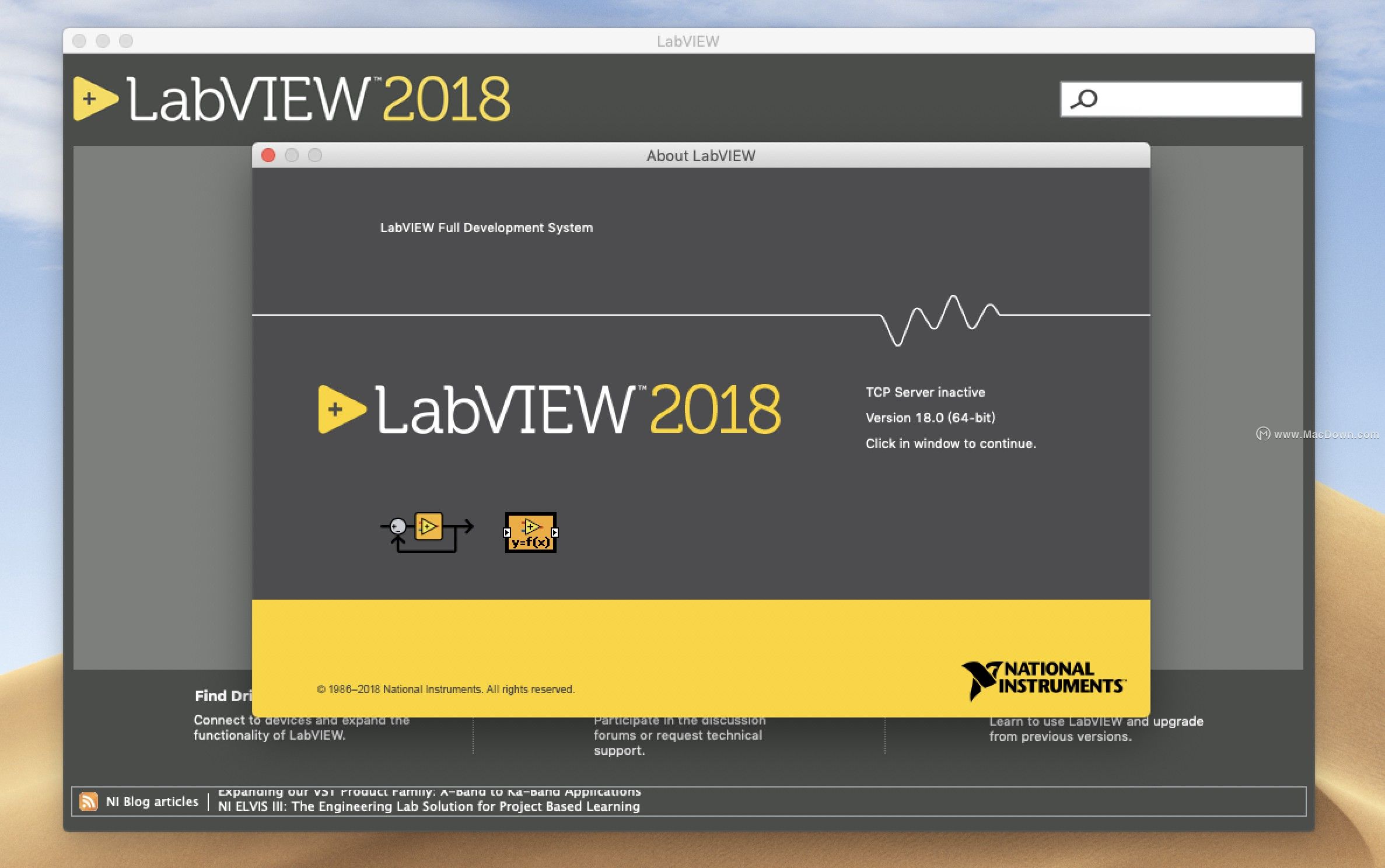Click the y=f(x) MathScript module icon
This screenshot has width=1385, height=868.
pyautogui.click(x=531, y=532)
